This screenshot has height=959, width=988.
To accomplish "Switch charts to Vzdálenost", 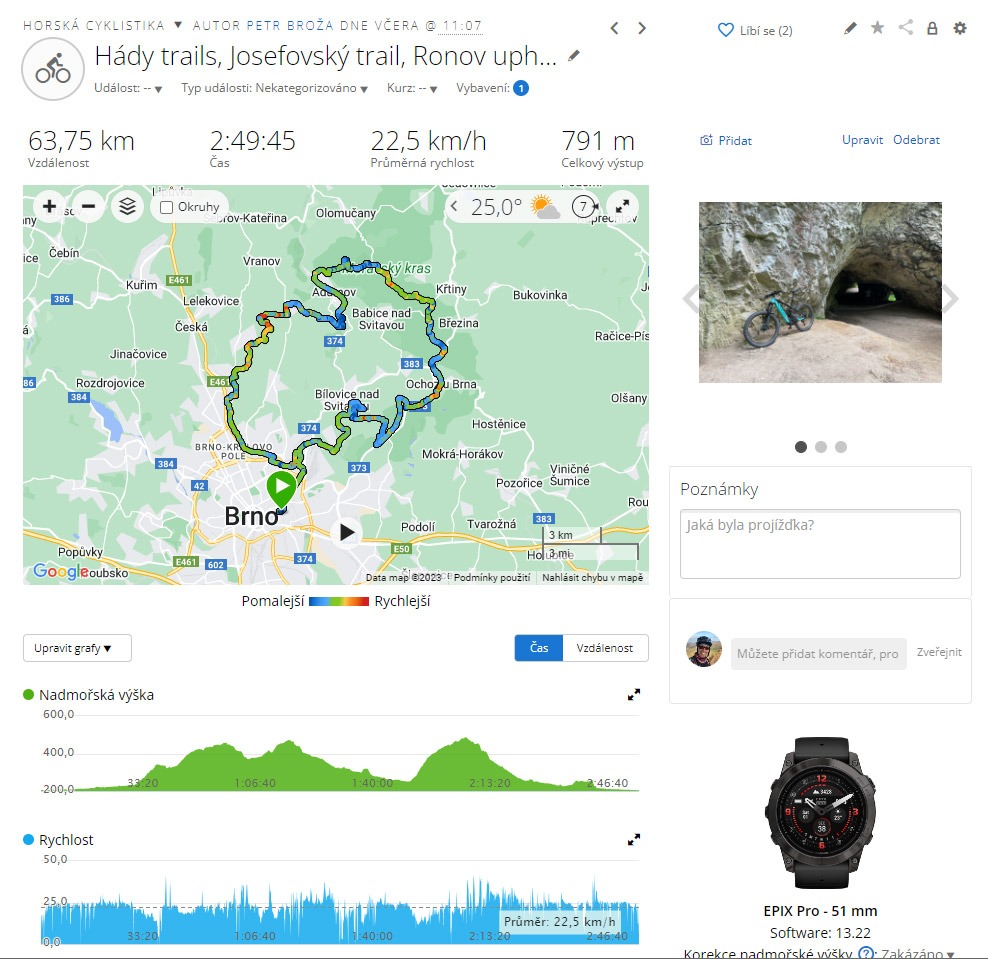I will point(605,648).
